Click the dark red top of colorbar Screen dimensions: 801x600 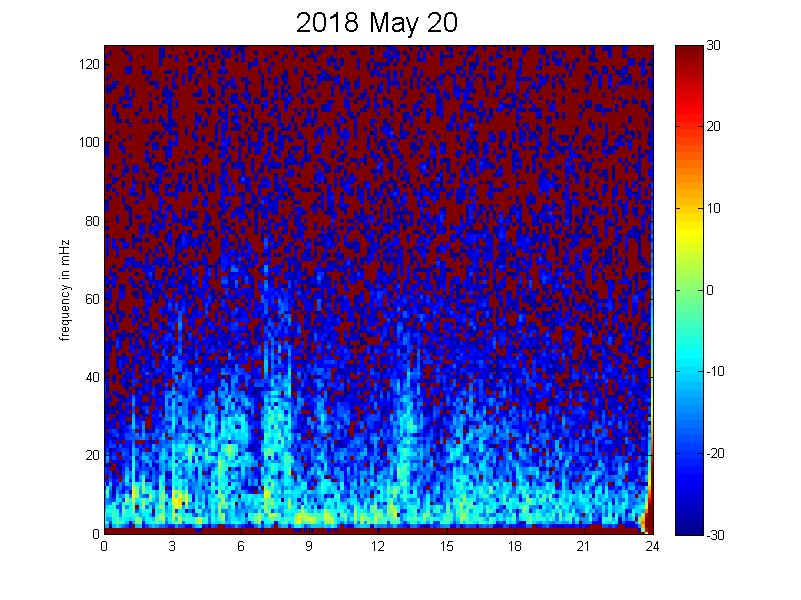coord(689,54)
